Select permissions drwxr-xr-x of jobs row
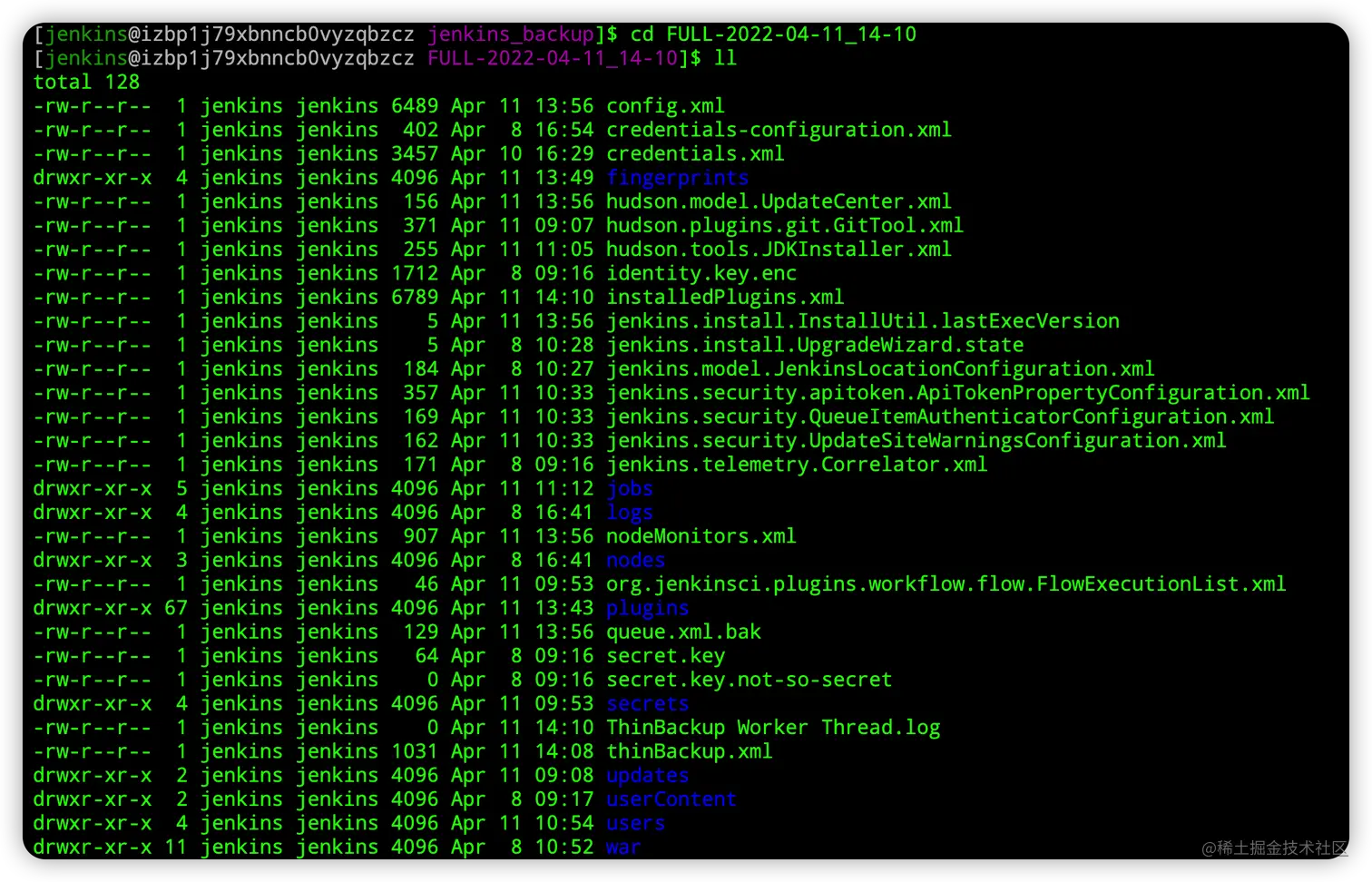Viewport: 1372px width, 882px height. coord(93,488)
